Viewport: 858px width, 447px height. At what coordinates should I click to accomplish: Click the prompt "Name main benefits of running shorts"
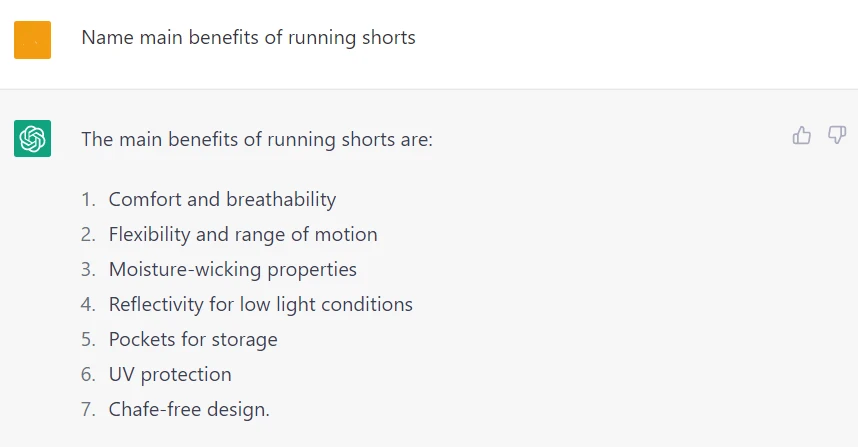248,38
